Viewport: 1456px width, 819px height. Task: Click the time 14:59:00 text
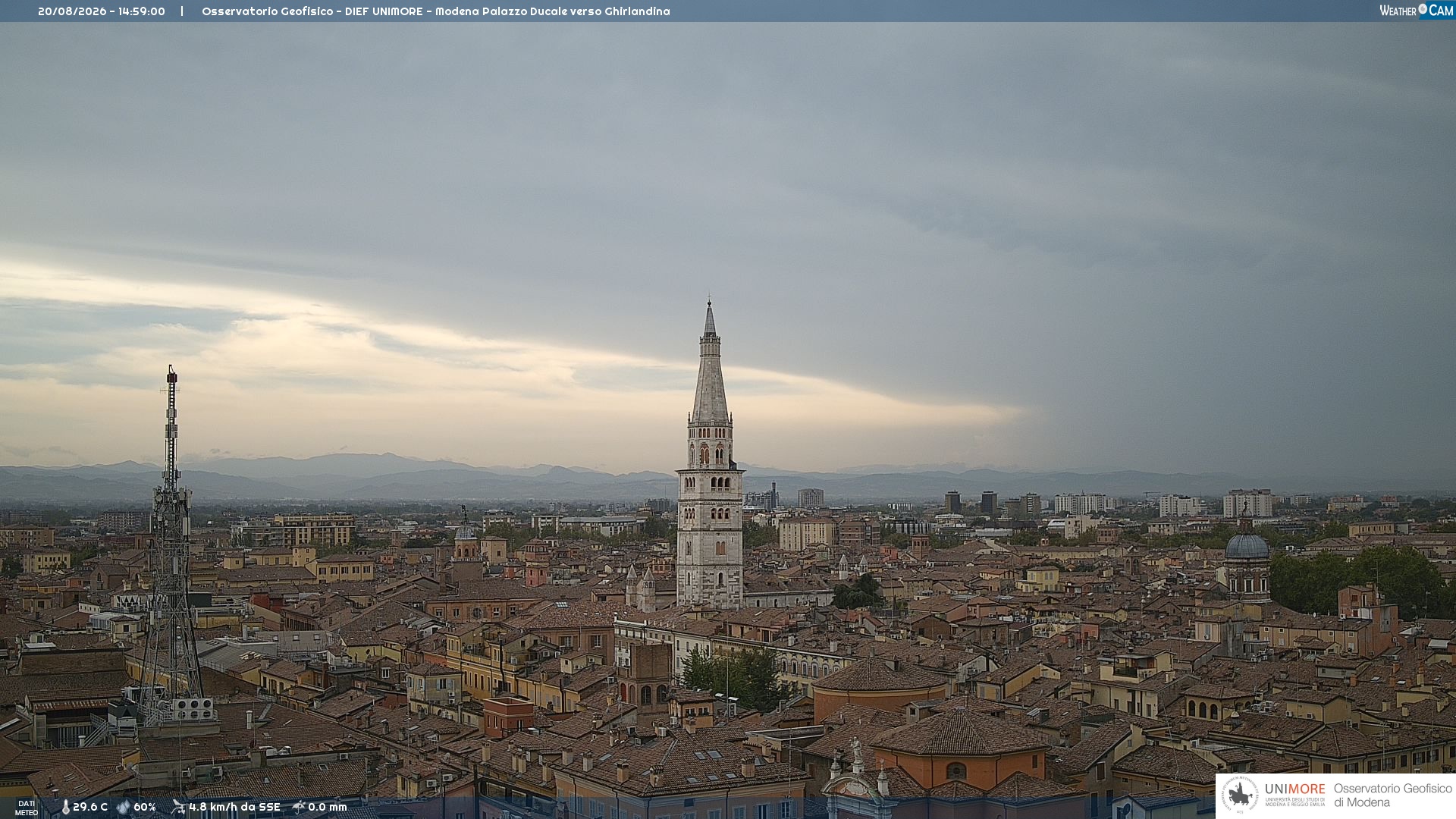142,11
